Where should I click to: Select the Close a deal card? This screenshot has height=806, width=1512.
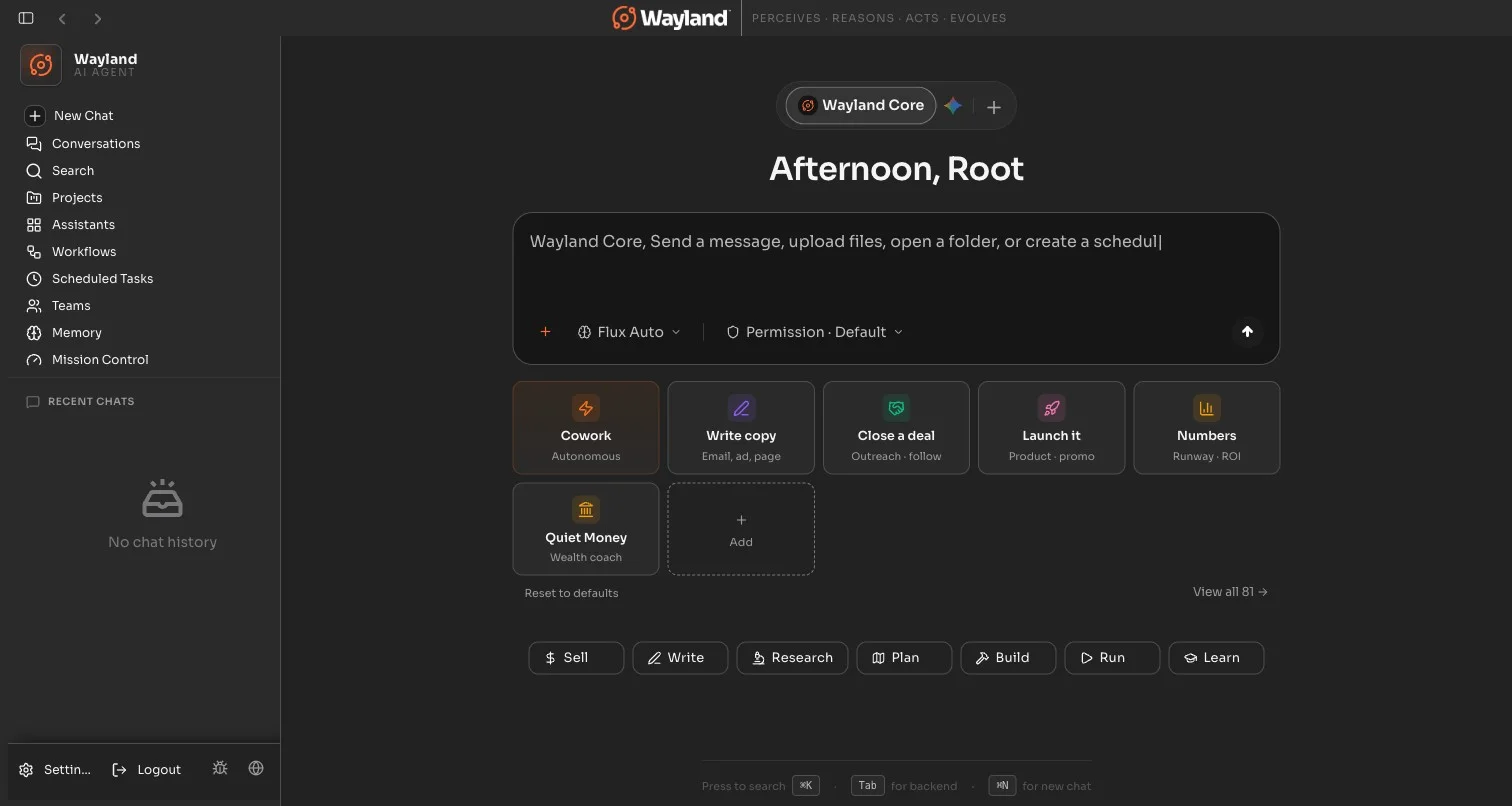(x=896, y=428)
